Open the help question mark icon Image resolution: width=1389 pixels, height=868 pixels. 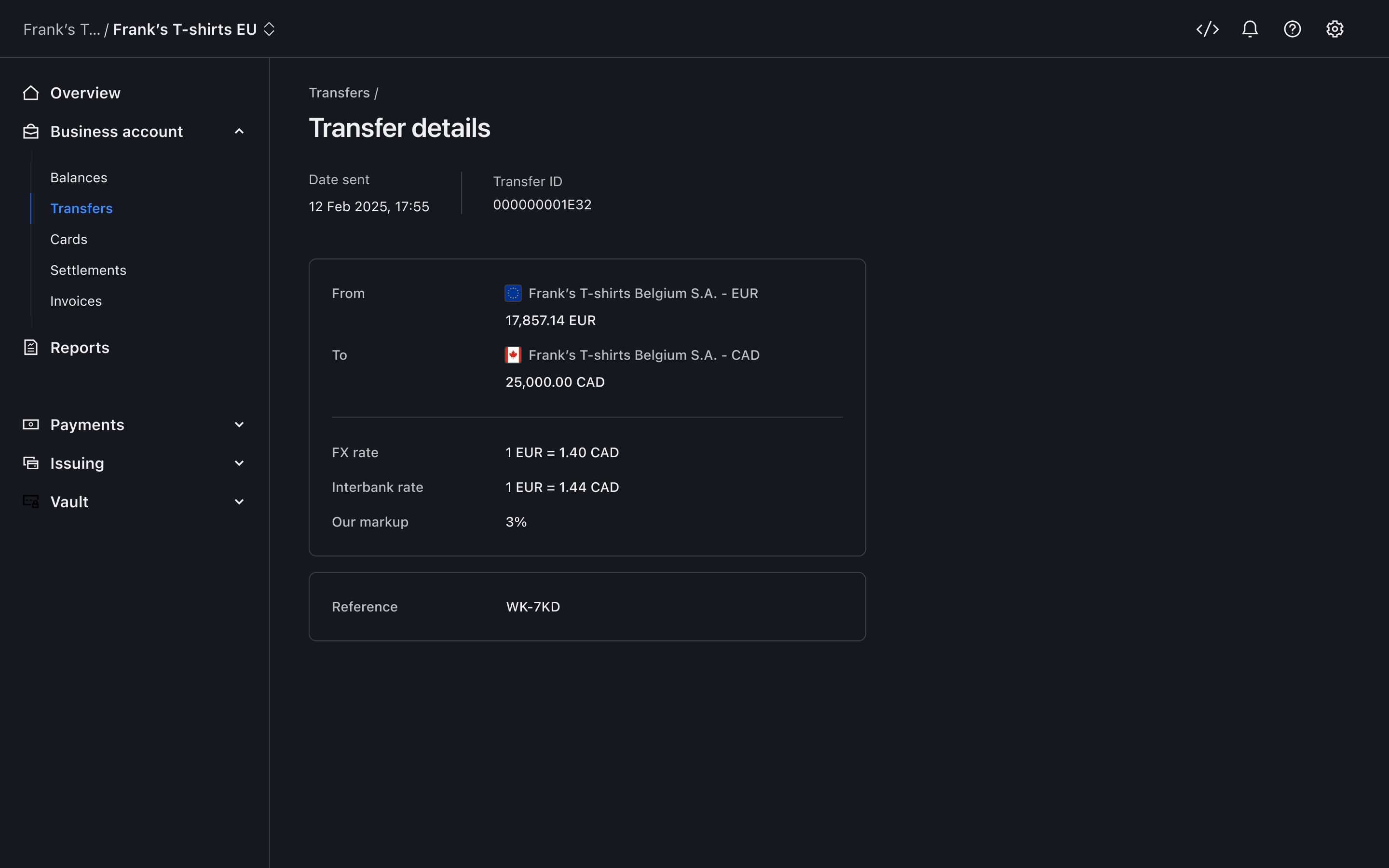coord(1292,29)
